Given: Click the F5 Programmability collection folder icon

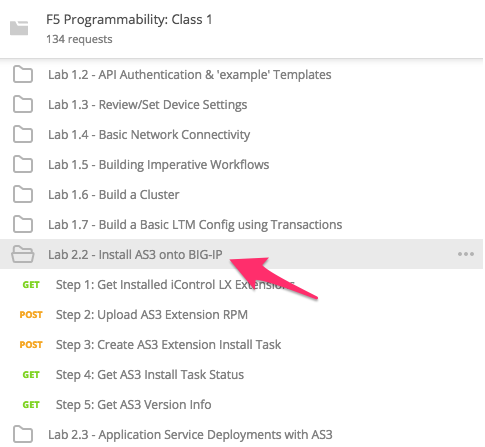Looking at the screenshot, I should (19, 28).
